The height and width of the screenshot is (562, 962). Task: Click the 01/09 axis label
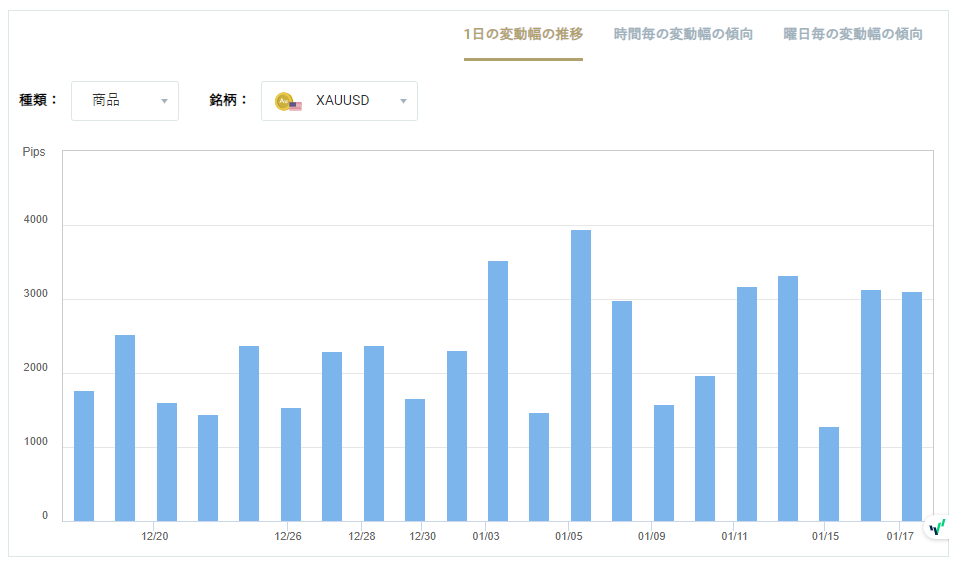[x=652, y=536]
